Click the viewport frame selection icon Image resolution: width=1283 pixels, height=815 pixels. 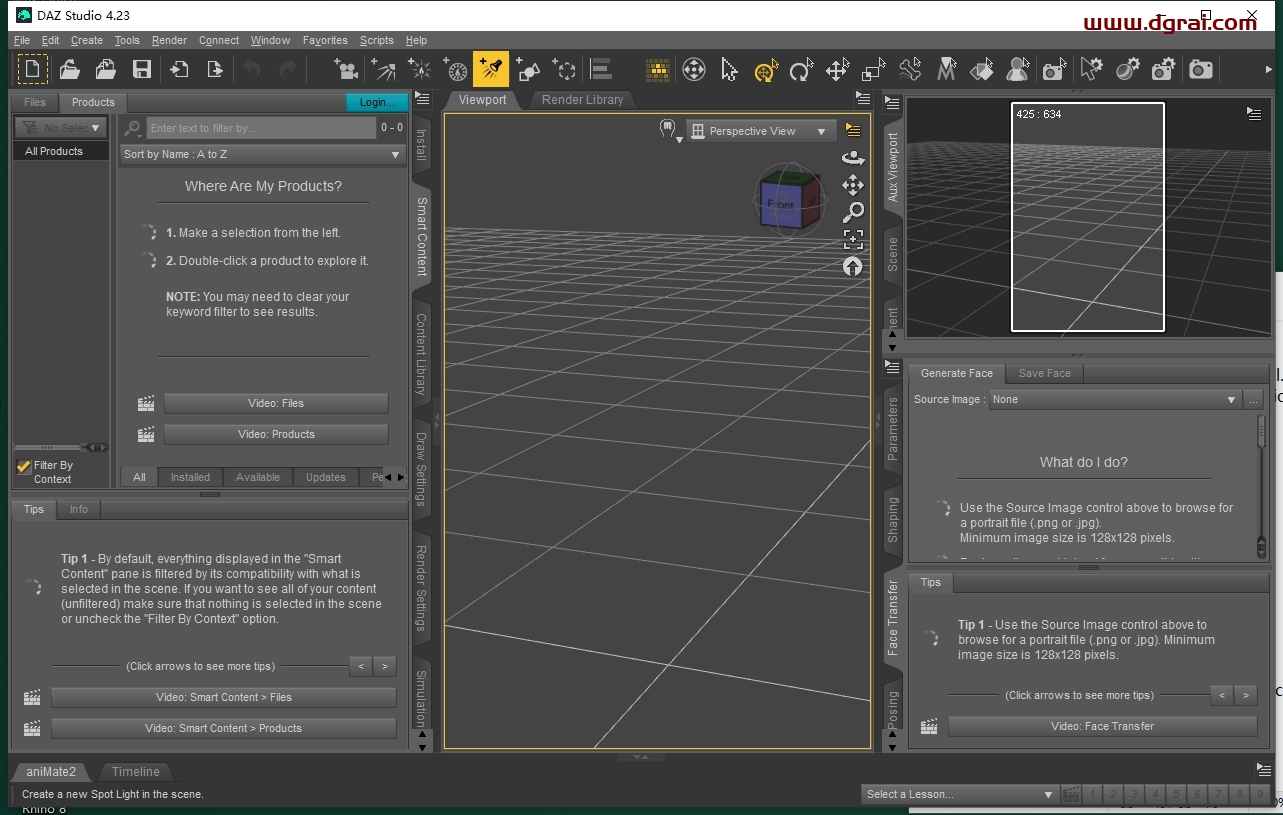853,239
